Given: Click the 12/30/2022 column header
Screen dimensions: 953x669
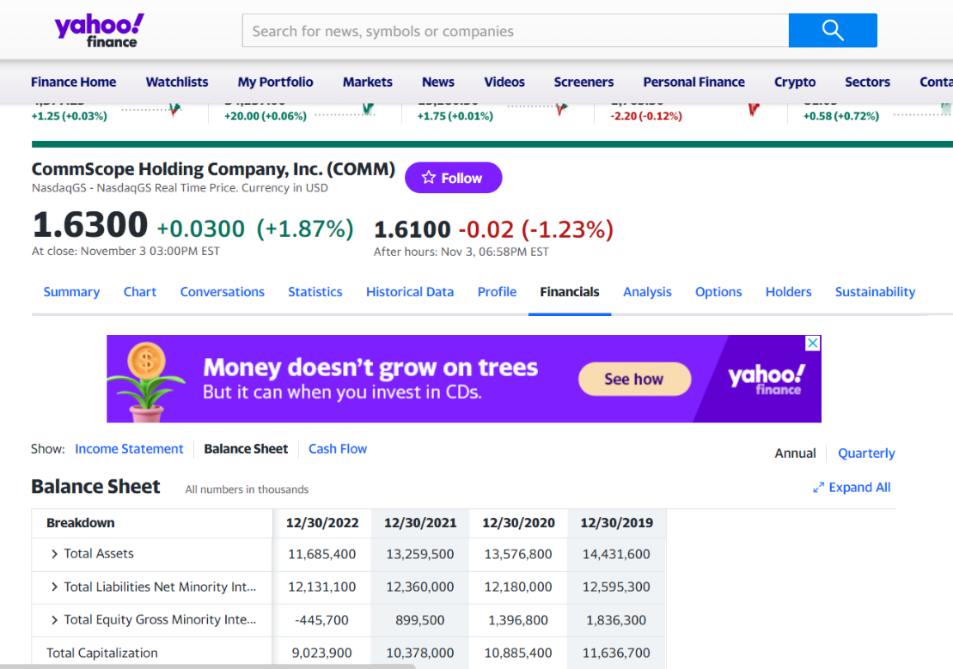Looking at the screenshot, I should click(x=322, y=523).
